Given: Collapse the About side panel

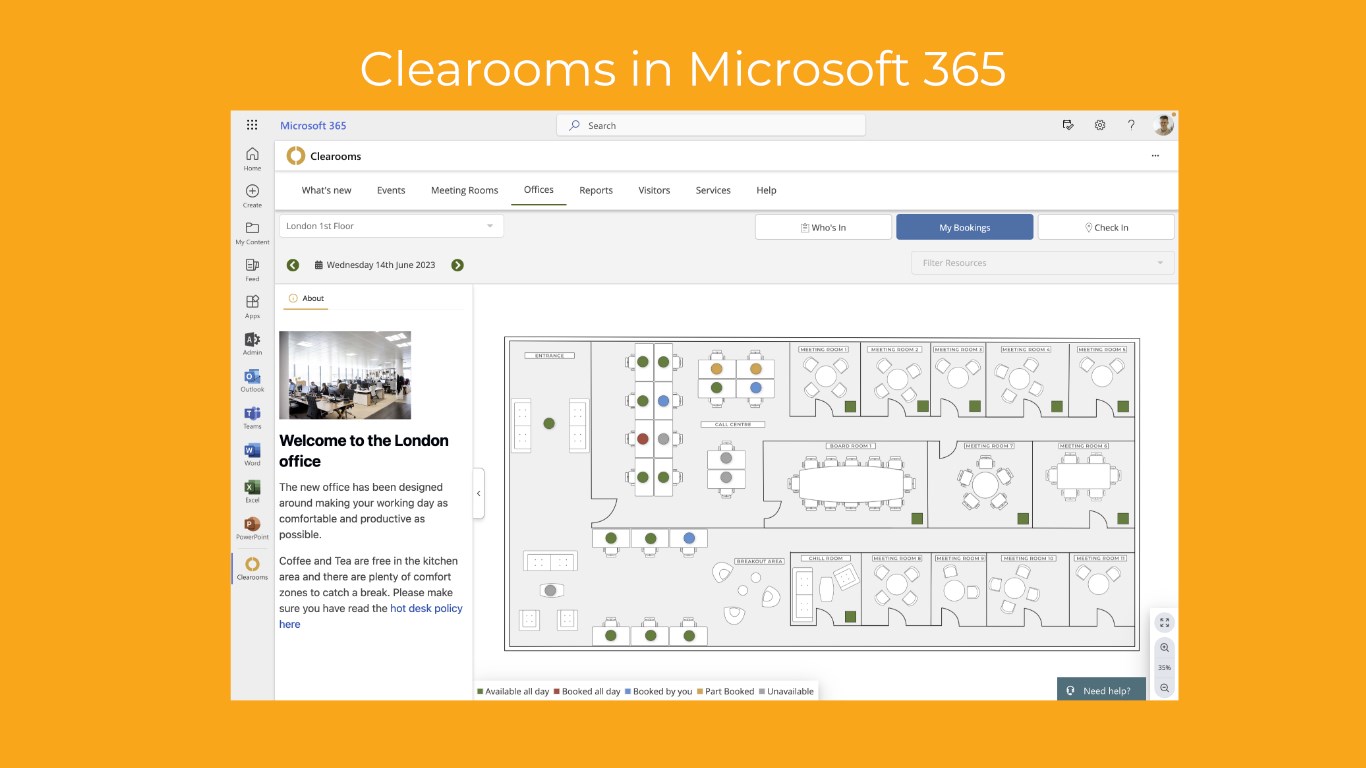Looking at the screenshot, I should [x=479, y=493].
